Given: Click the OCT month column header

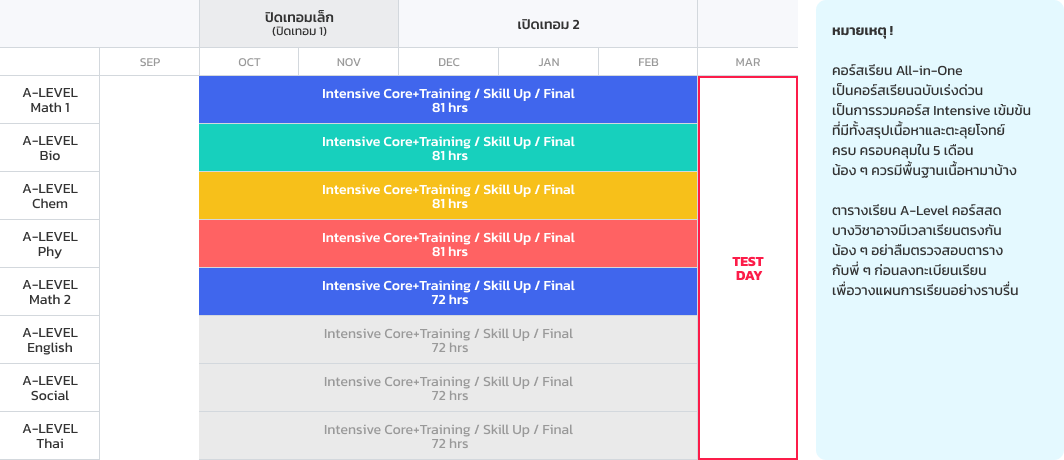Looking at the screenshot, I should click(249, 62).
